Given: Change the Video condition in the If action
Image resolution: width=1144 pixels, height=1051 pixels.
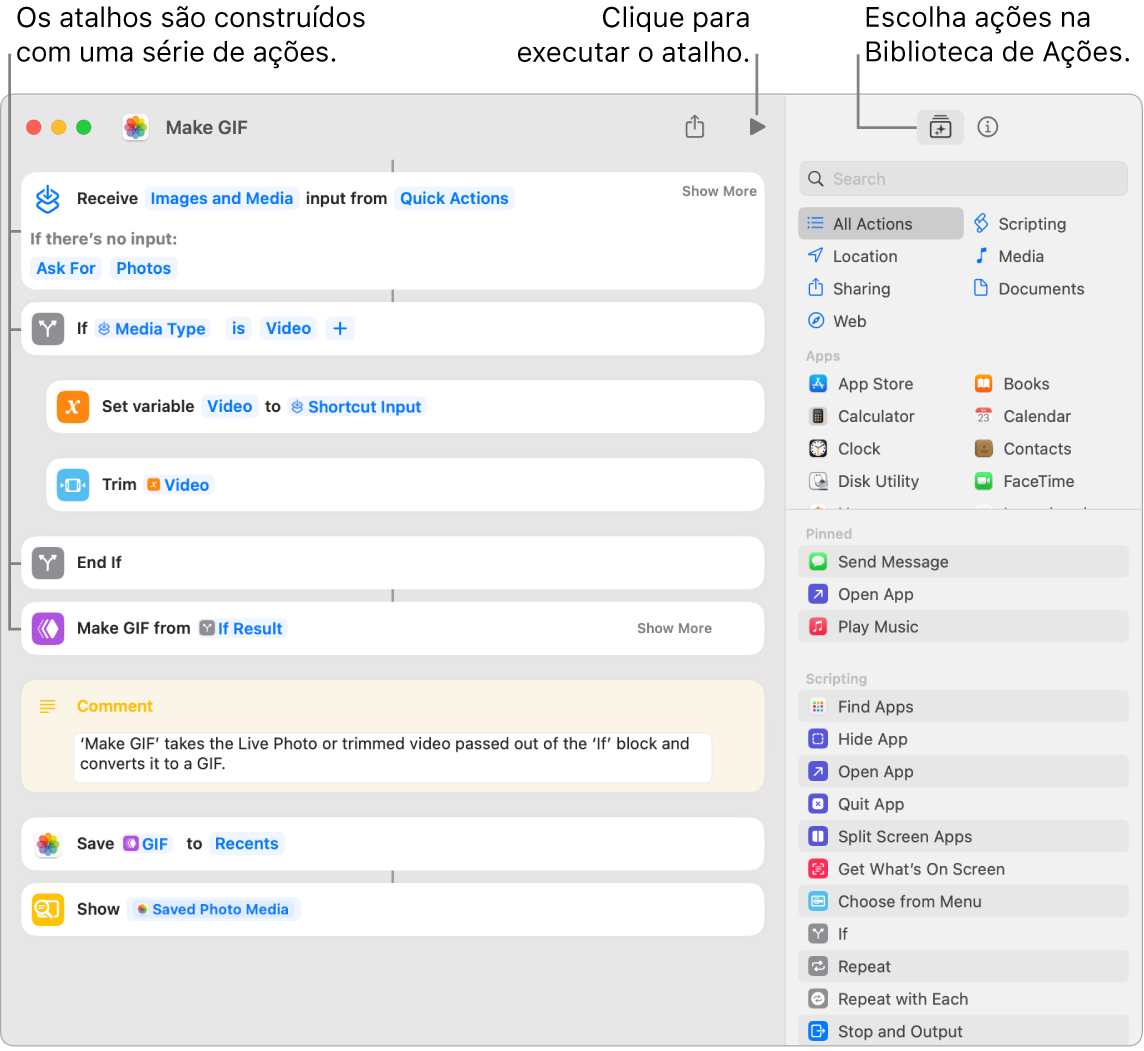Looking at the screenshot, I should (x=288, y=327).
